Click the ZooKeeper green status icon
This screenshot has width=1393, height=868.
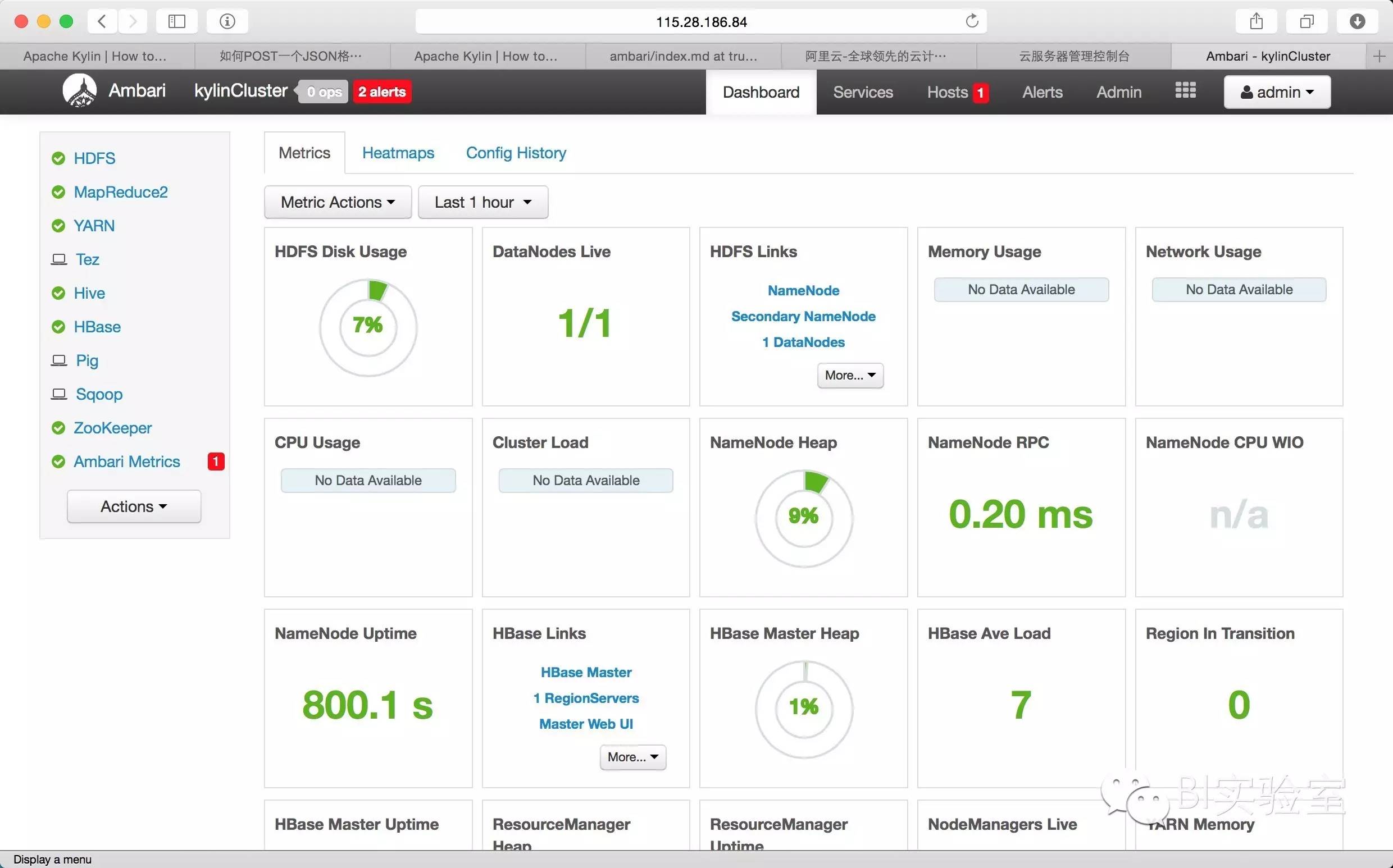(x=58, y=428)
